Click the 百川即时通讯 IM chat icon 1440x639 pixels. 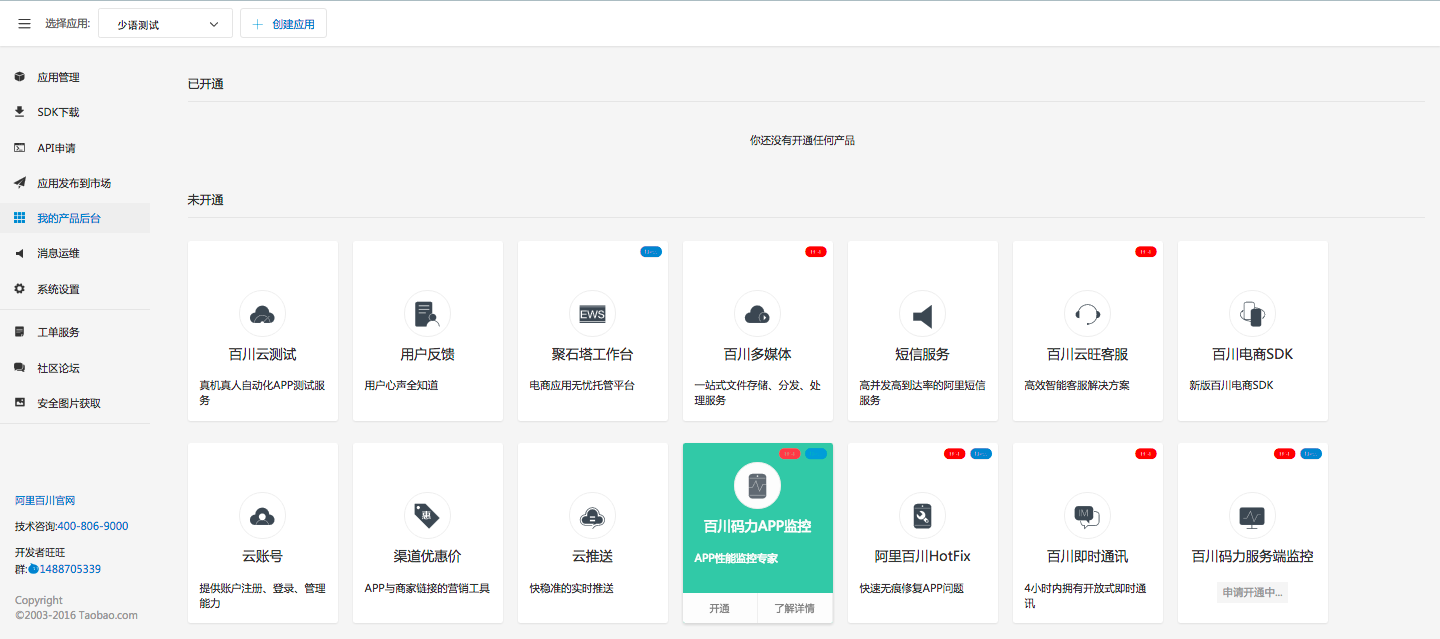pyautogui.click(x=1087, y=516)
